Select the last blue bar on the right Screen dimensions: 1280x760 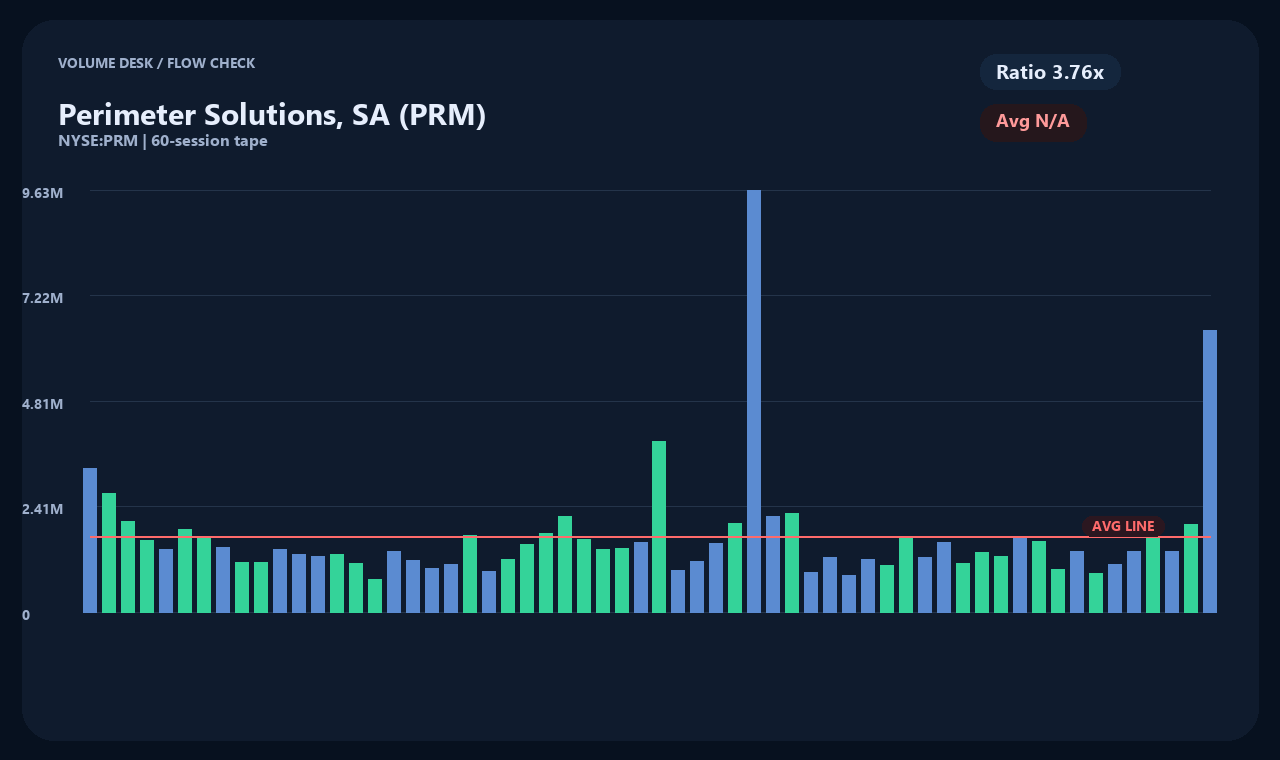(1210, 471)
